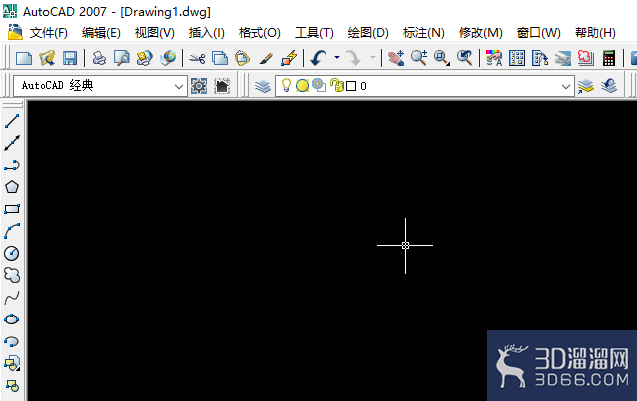Open the Tool Palettes window icon
This screenshot has width=637, height=401.
coord(540,58)
